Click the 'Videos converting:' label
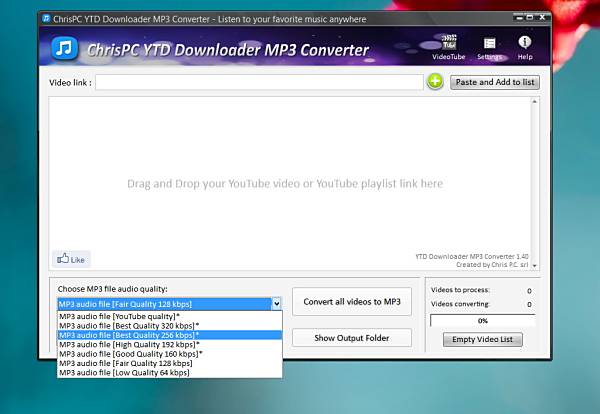 coord(460,304)
